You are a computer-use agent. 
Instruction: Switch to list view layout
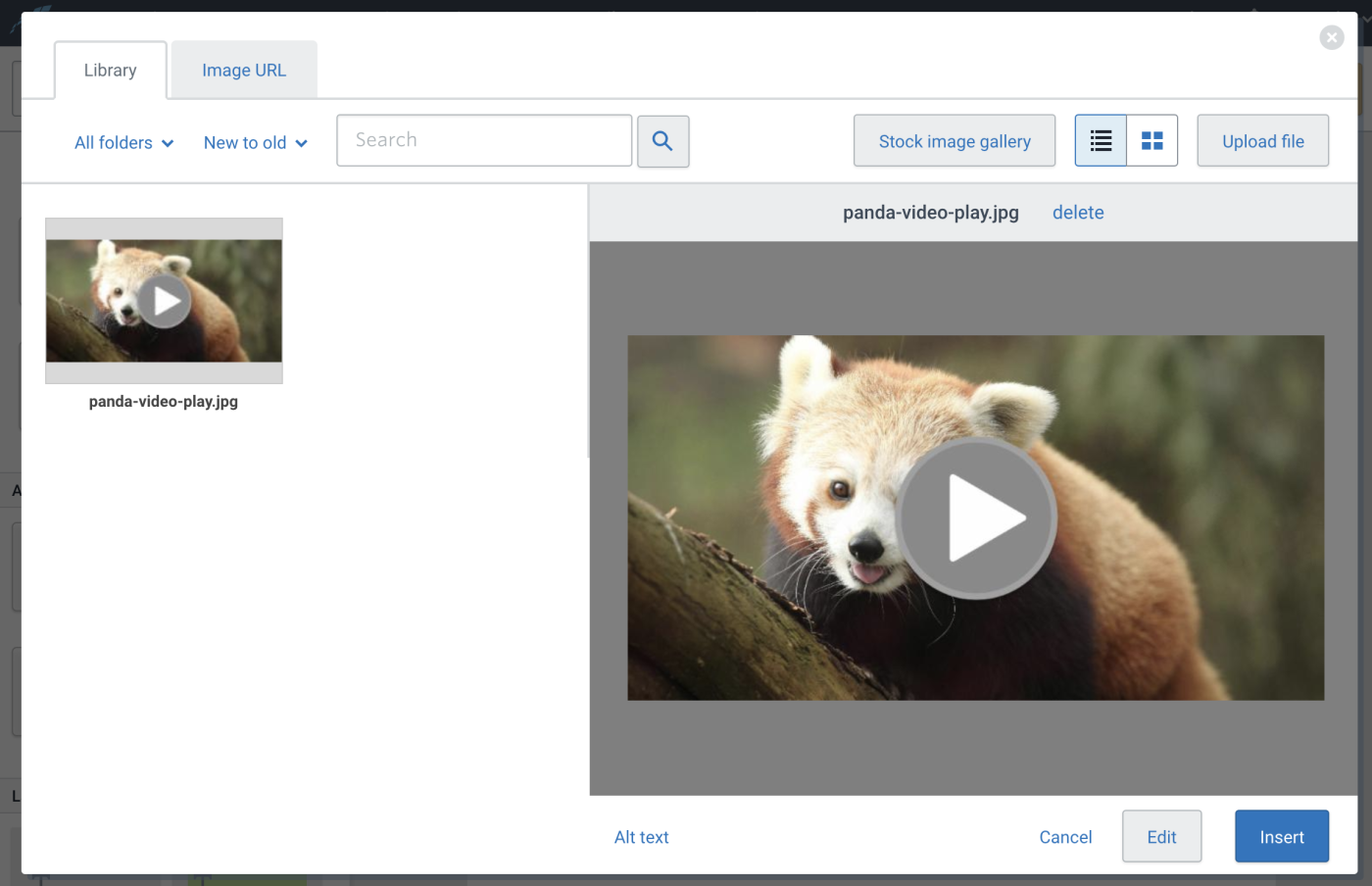[x=1101, y=141]
